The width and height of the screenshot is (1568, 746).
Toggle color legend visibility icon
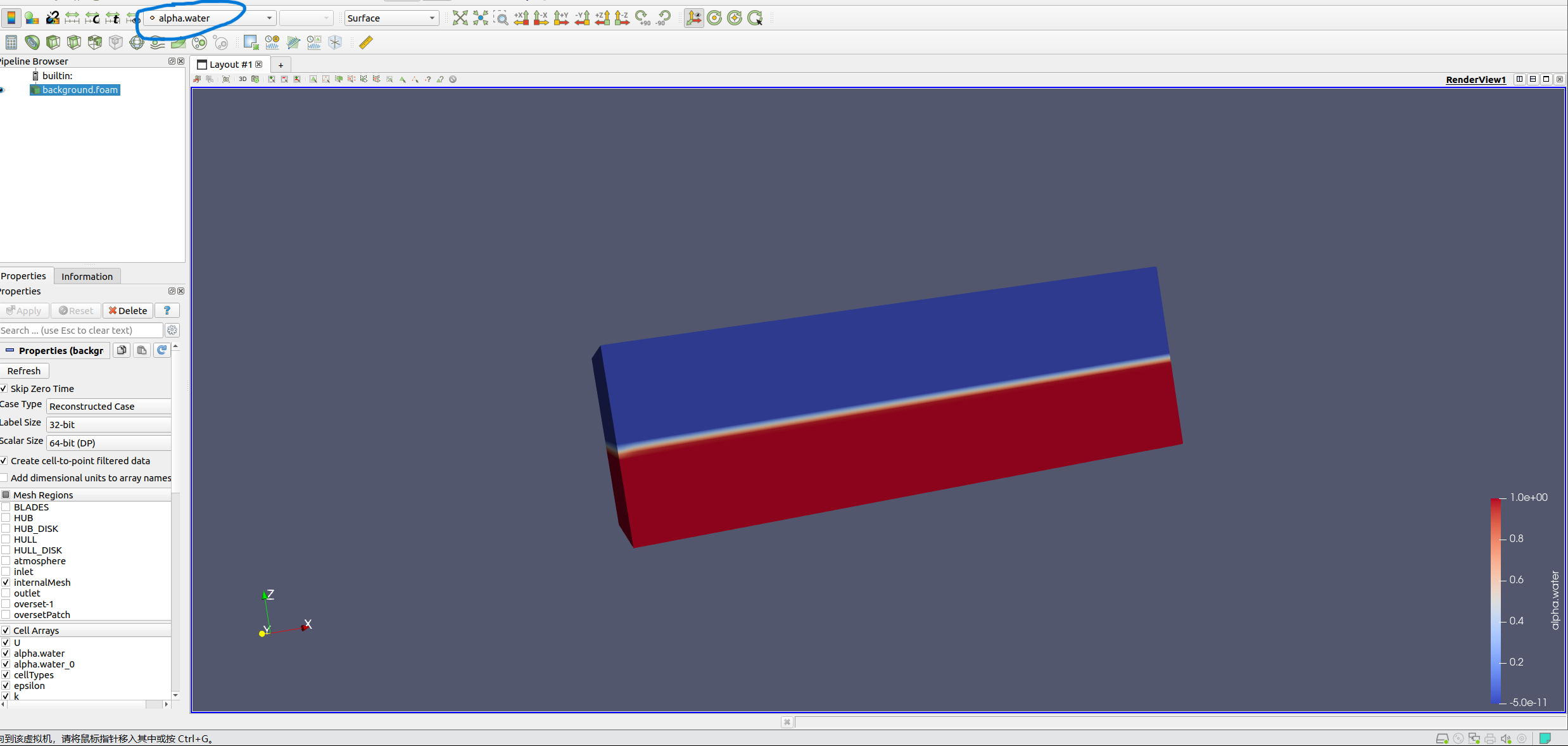(11, 18)
